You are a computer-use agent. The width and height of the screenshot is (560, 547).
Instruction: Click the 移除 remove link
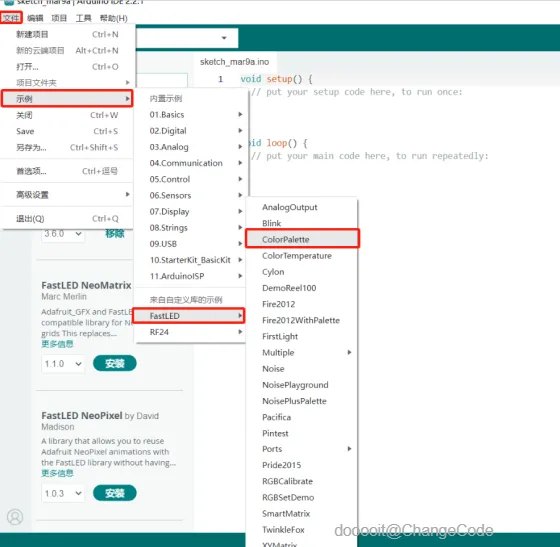point(115,234)
